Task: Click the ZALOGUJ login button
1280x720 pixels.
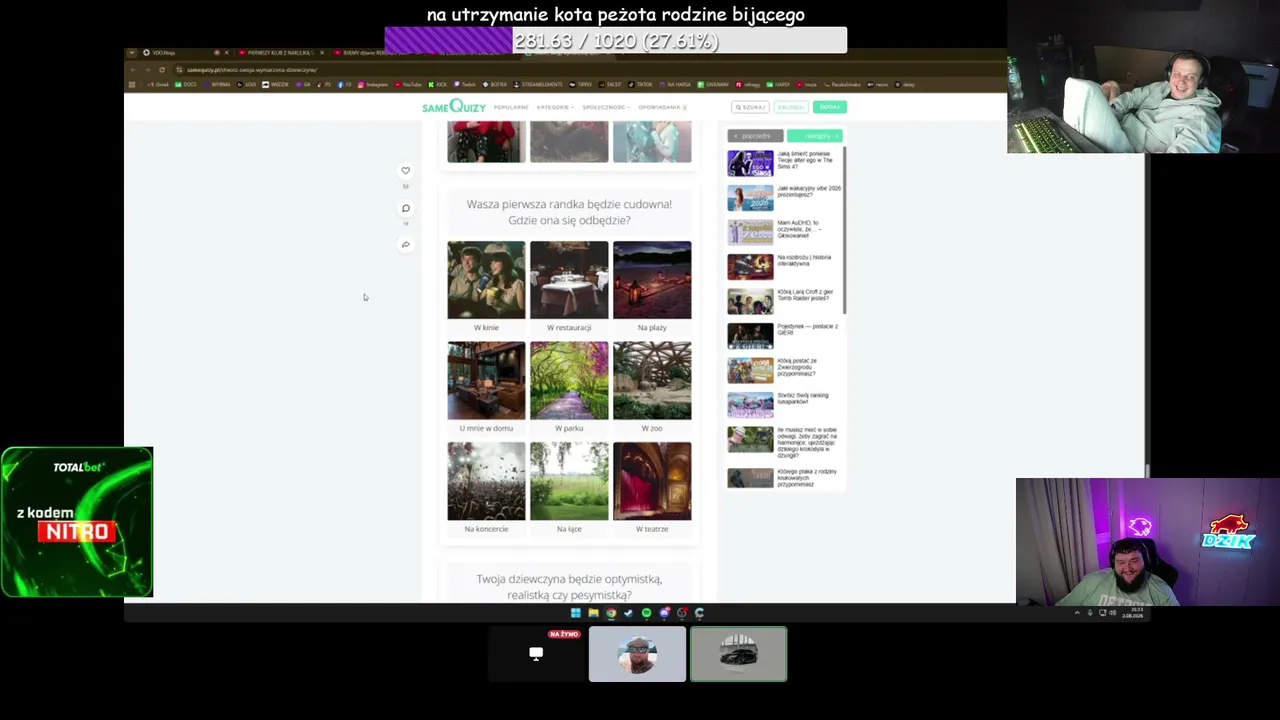Action: coord(791,107)
